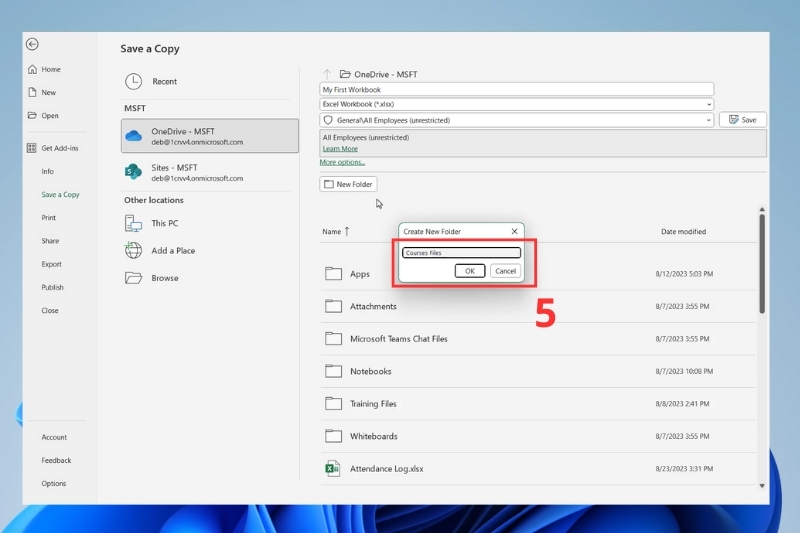Click the OneDrive cloud icon
Screen dimensions: 800x533
[134, 136]
